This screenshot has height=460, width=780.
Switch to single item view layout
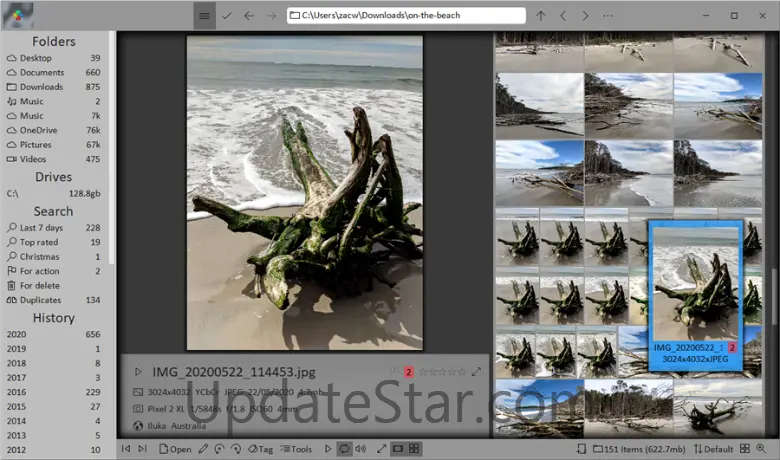[x=398, y=449]
